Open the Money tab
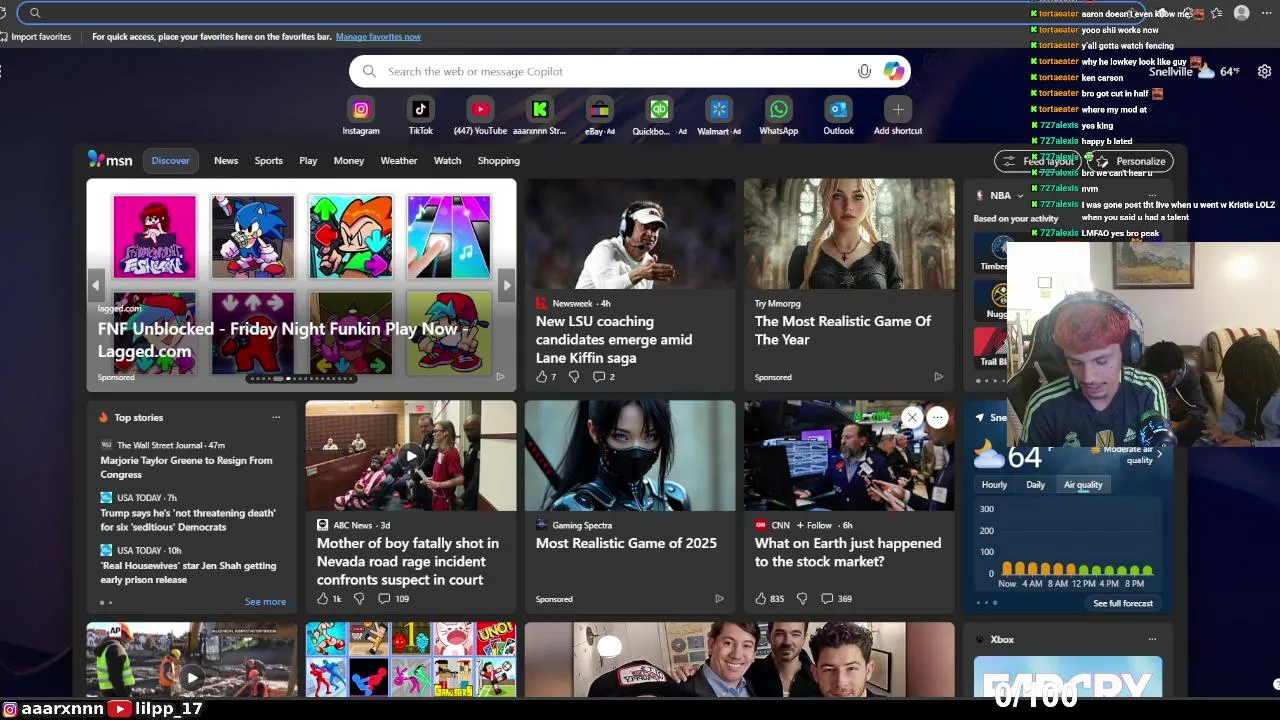Viewport: 1280px width, 720px height. (x=348, y=160)
